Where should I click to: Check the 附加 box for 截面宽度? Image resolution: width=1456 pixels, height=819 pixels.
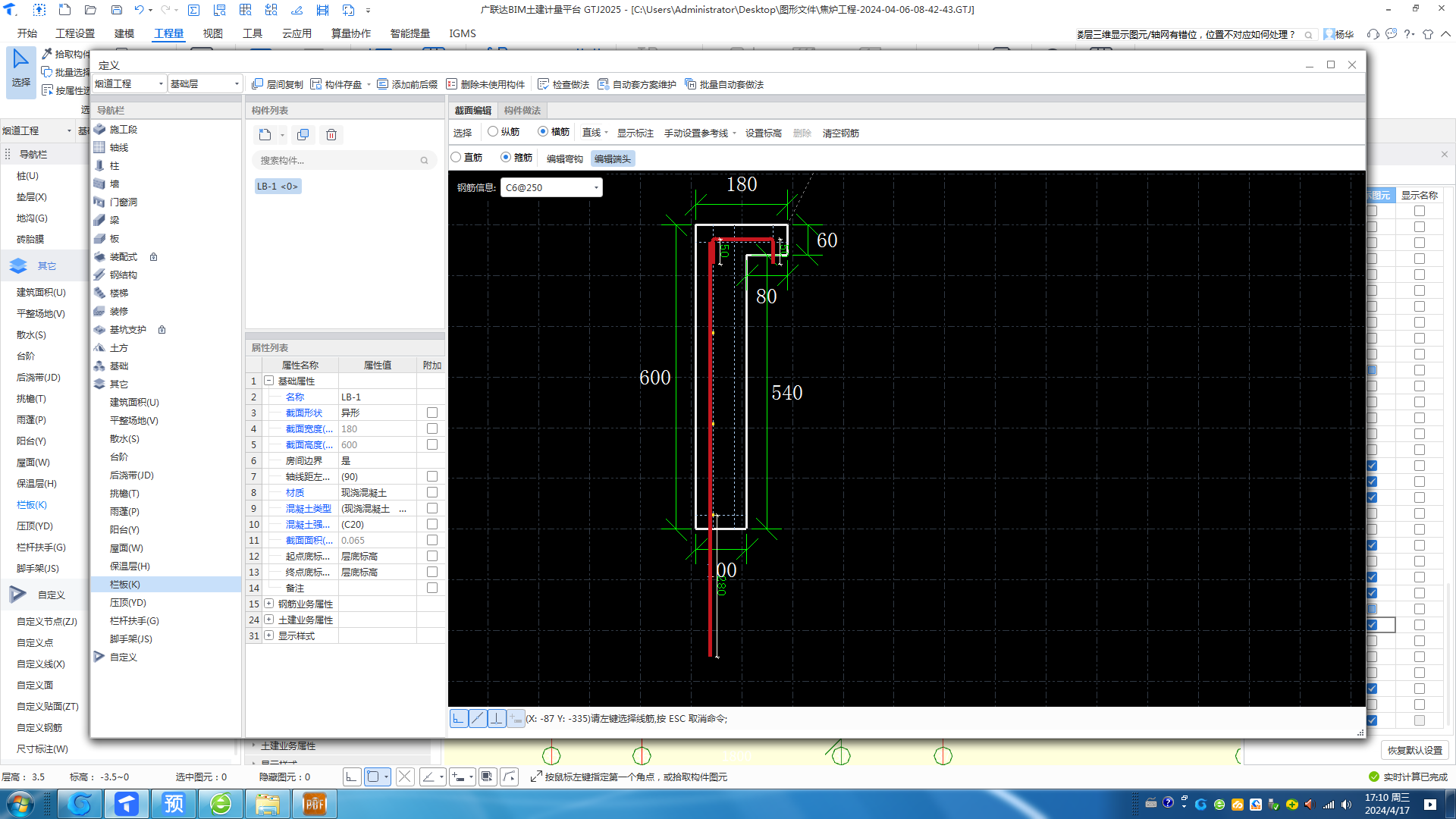pyautogui.click(x=432, y=428)
